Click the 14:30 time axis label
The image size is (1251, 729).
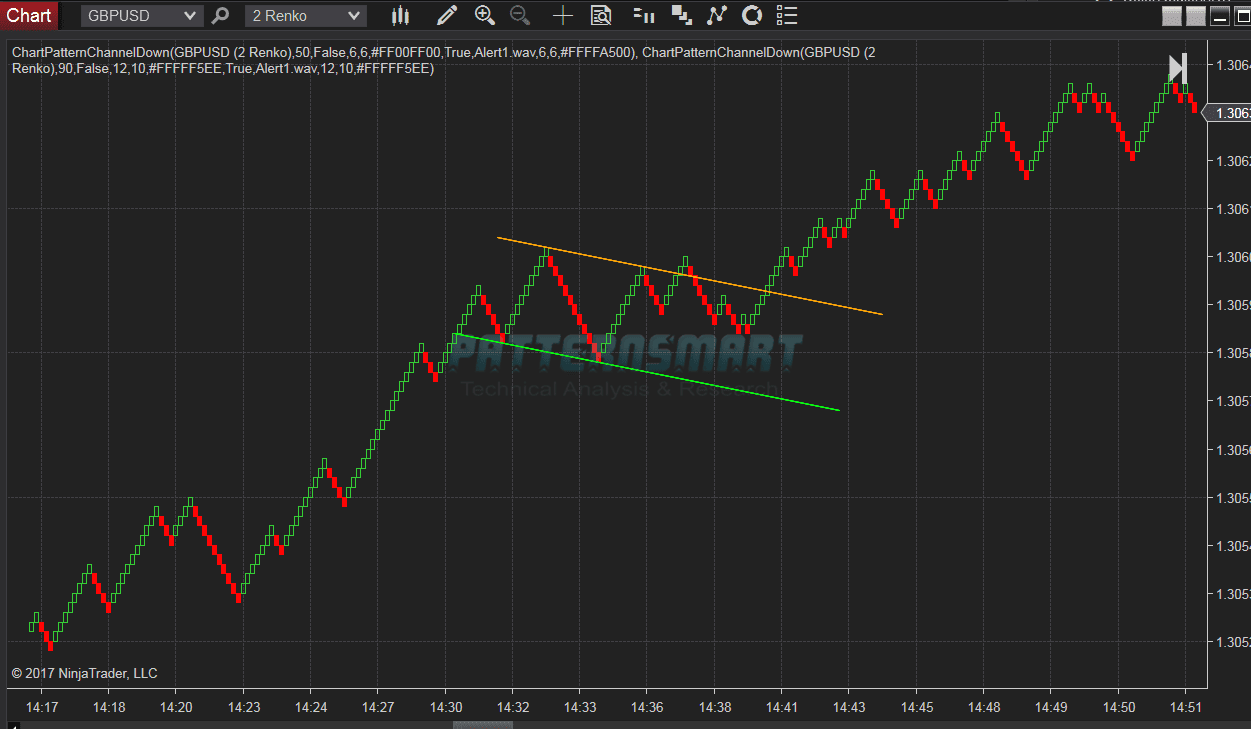point(445,707)
